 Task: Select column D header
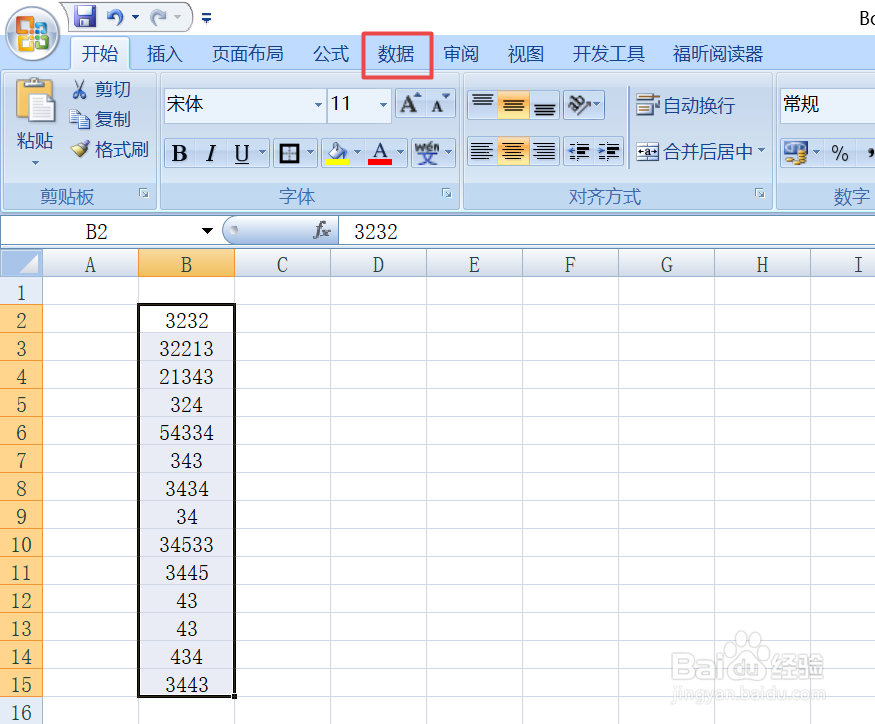click(x=378, y=263)
